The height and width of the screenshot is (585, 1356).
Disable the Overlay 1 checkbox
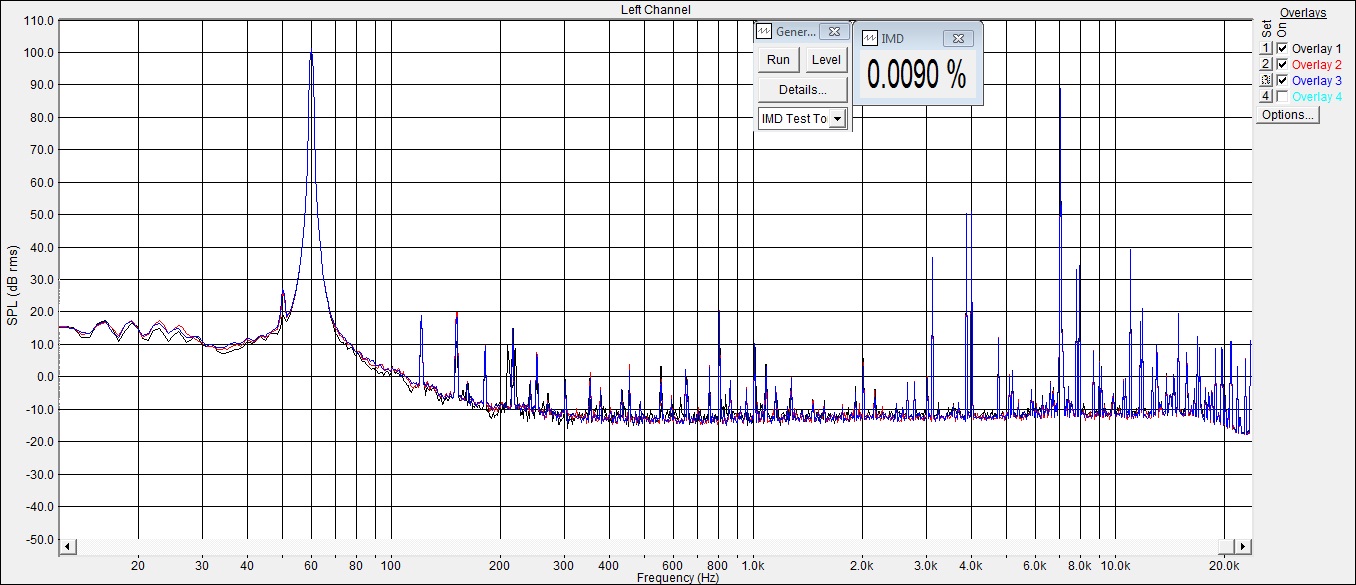(x=1282, y=48)
